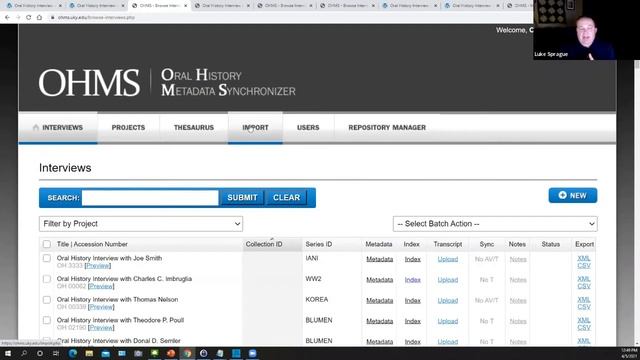Image resolution: width=640 pixels, height=360 pixels.
Task: Click the KOREA series ID cell
Action: (x=317, y=300)
